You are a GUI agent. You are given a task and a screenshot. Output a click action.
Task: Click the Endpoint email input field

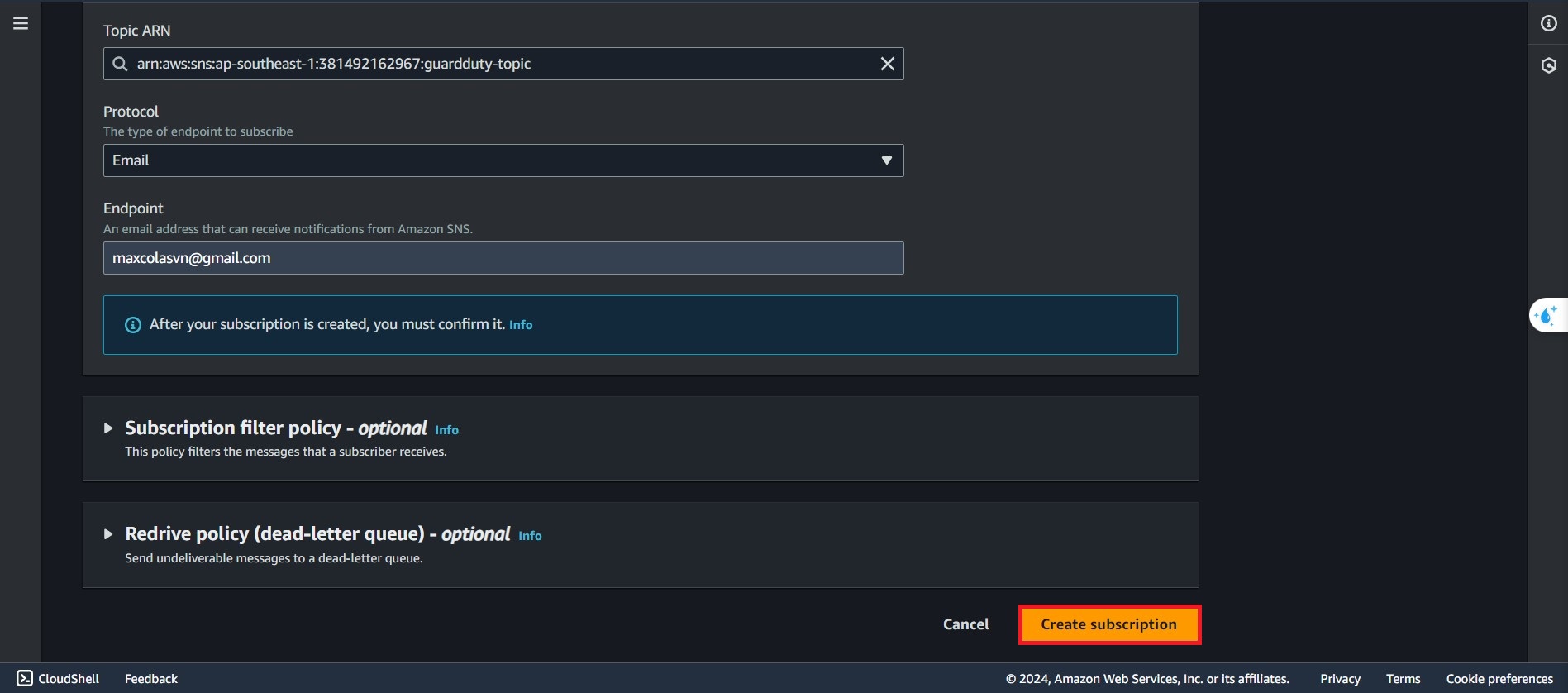coord(503,258)
